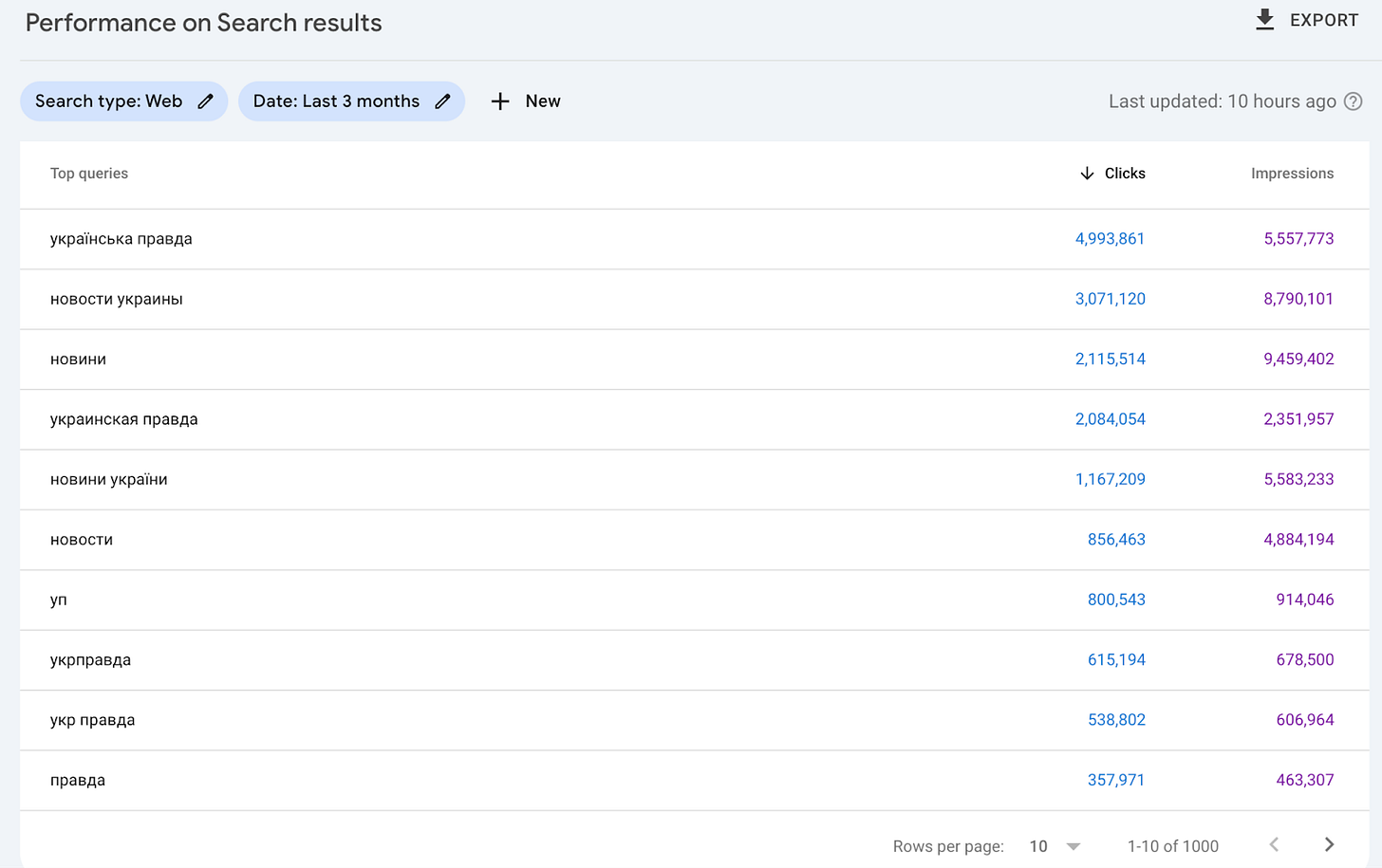Select the query новости украины
Image resolution: width=1382 pixels, height=868 pixels.
tap(117, 299)
